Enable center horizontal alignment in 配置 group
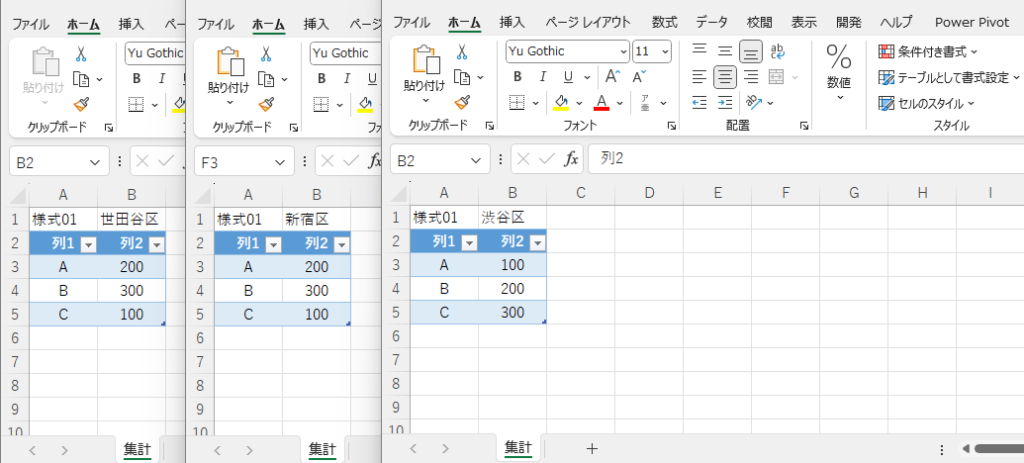 point(725,77)
